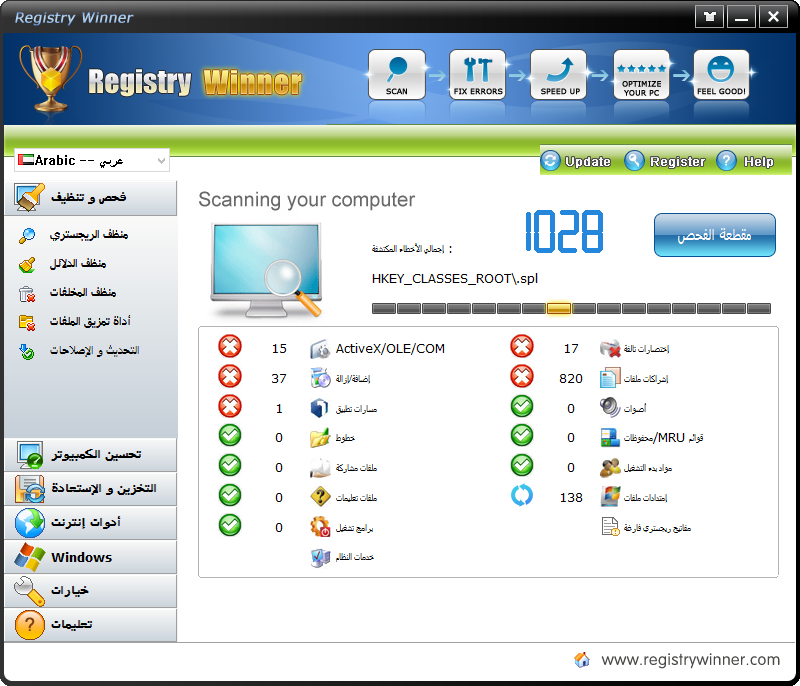Click the file associations document icon

[610, 378]
